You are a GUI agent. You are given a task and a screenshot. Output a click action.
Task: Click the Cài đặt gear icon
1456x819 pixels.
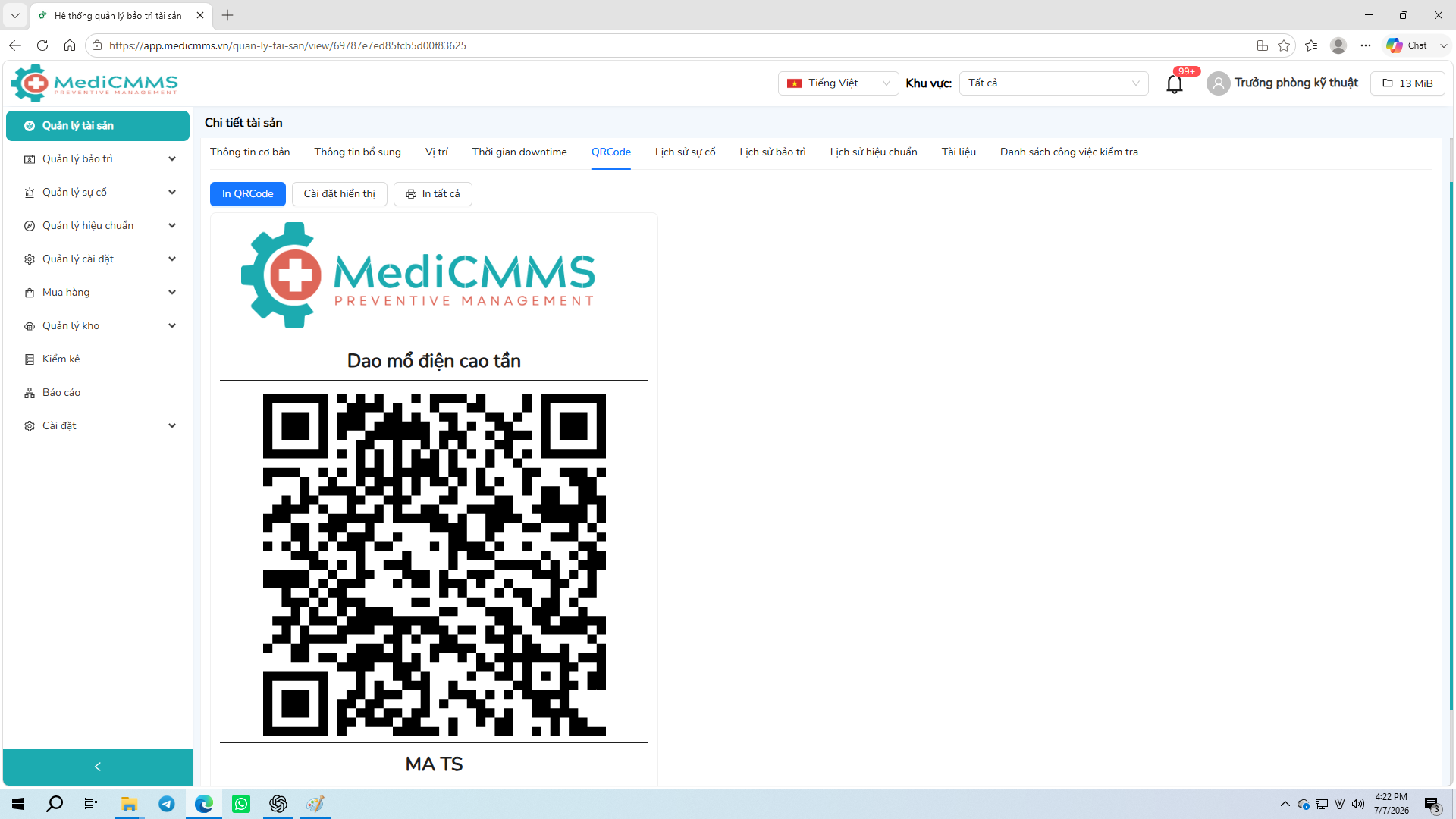[30, 426]
